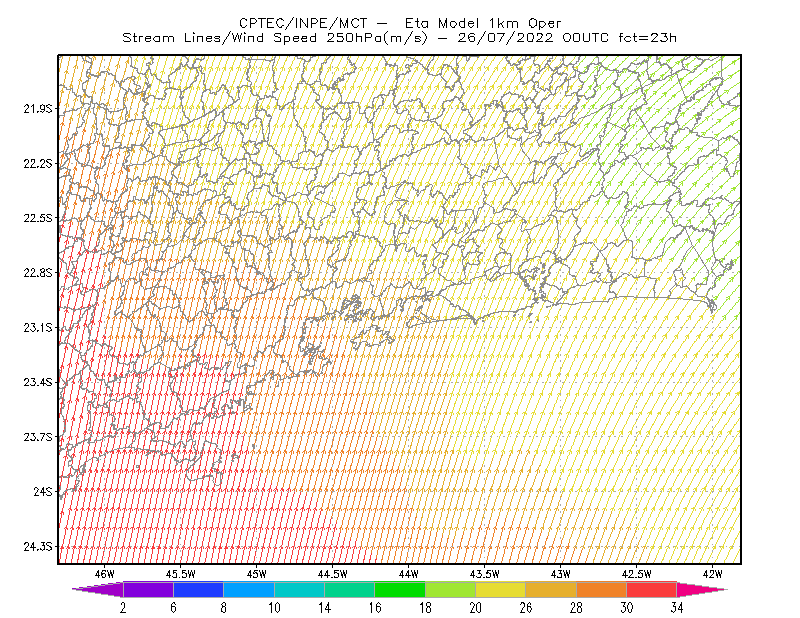Select the teal-green legend segment 14-16
This screenshot has width=800, height=618.
[349, 589]
